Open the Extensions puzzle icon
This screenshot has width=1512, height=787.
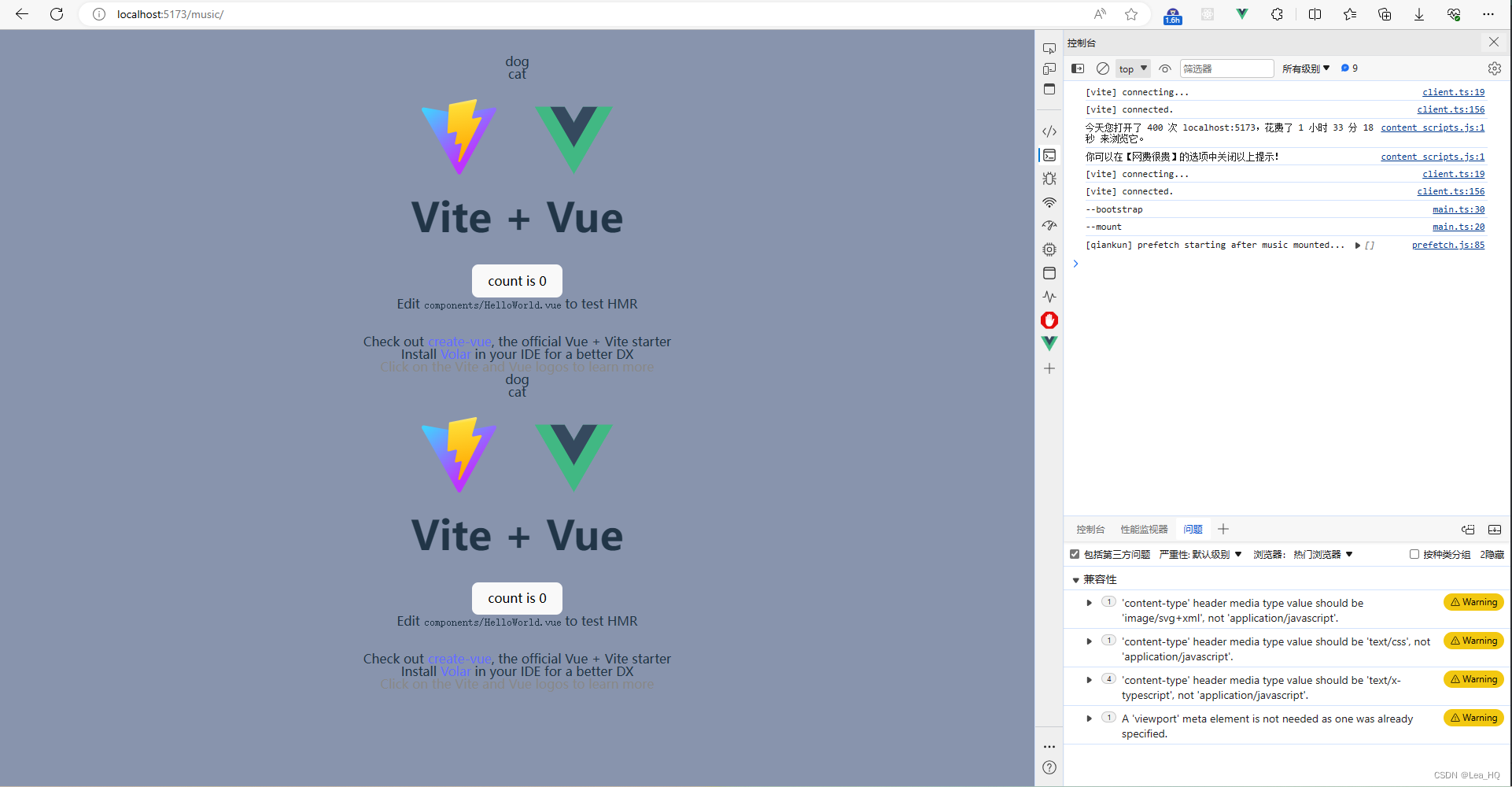1277,14
